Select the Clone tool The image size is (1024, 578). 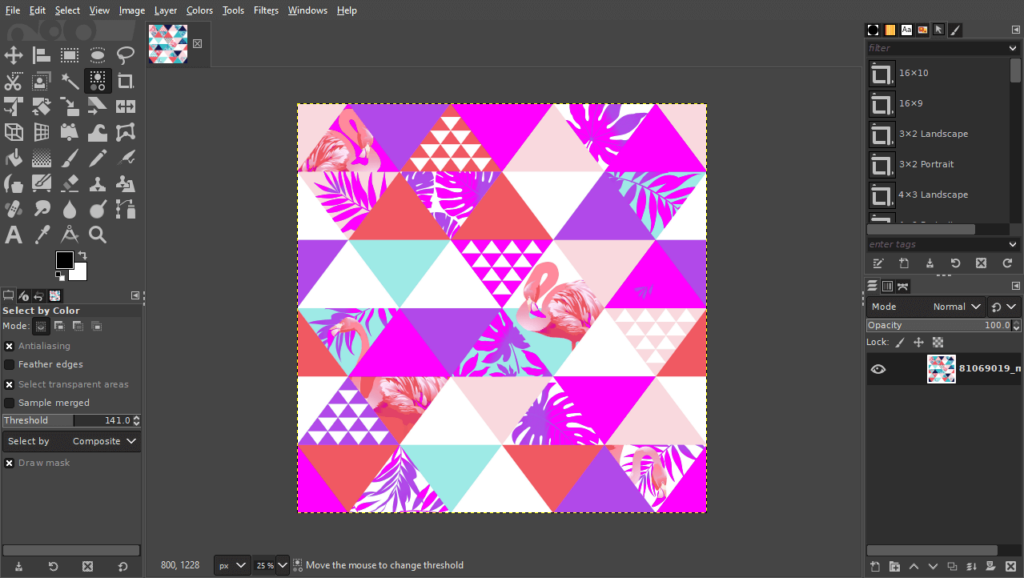pyautogui.click(x=95, y=183)
